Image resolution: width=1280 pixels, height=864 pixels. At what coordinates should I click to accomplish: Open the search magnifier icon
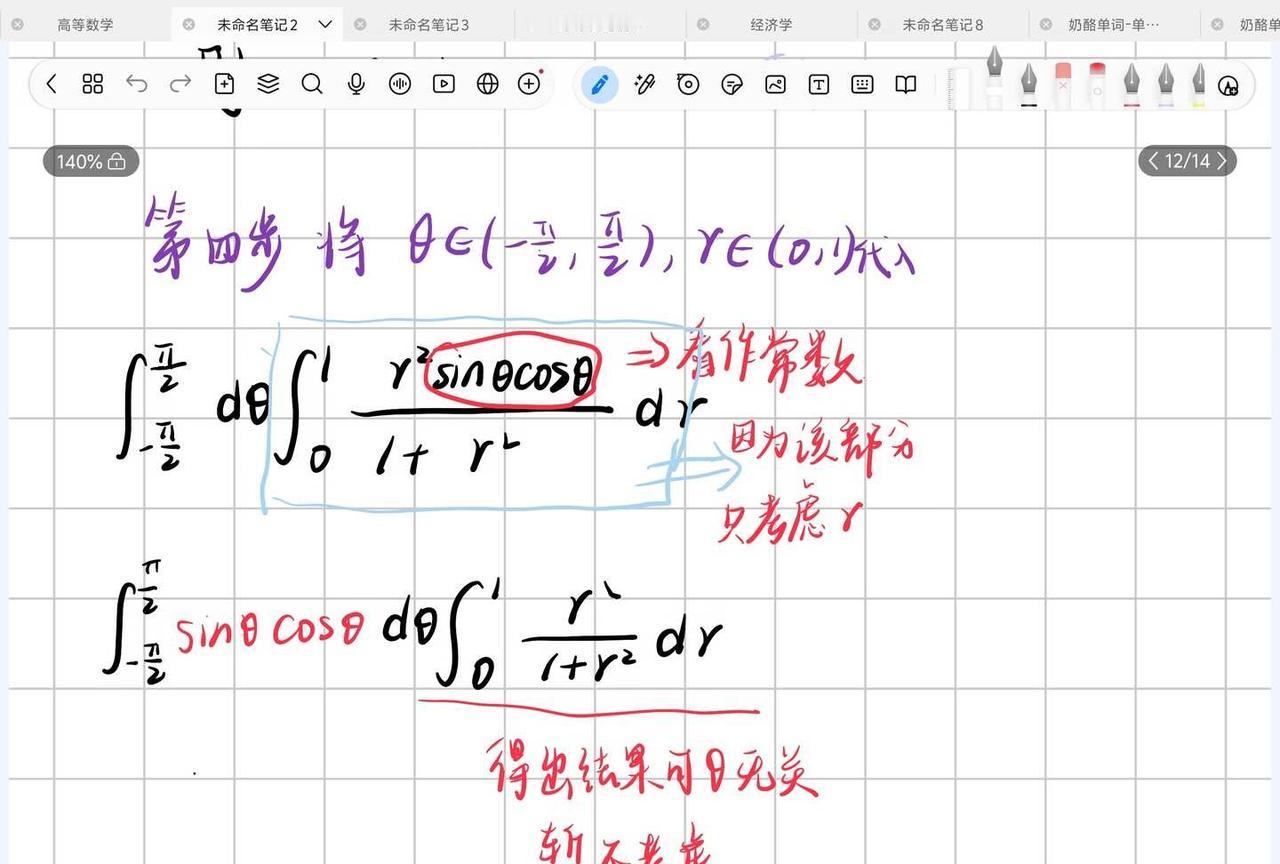pyautogui.click(x=312, y=85)
